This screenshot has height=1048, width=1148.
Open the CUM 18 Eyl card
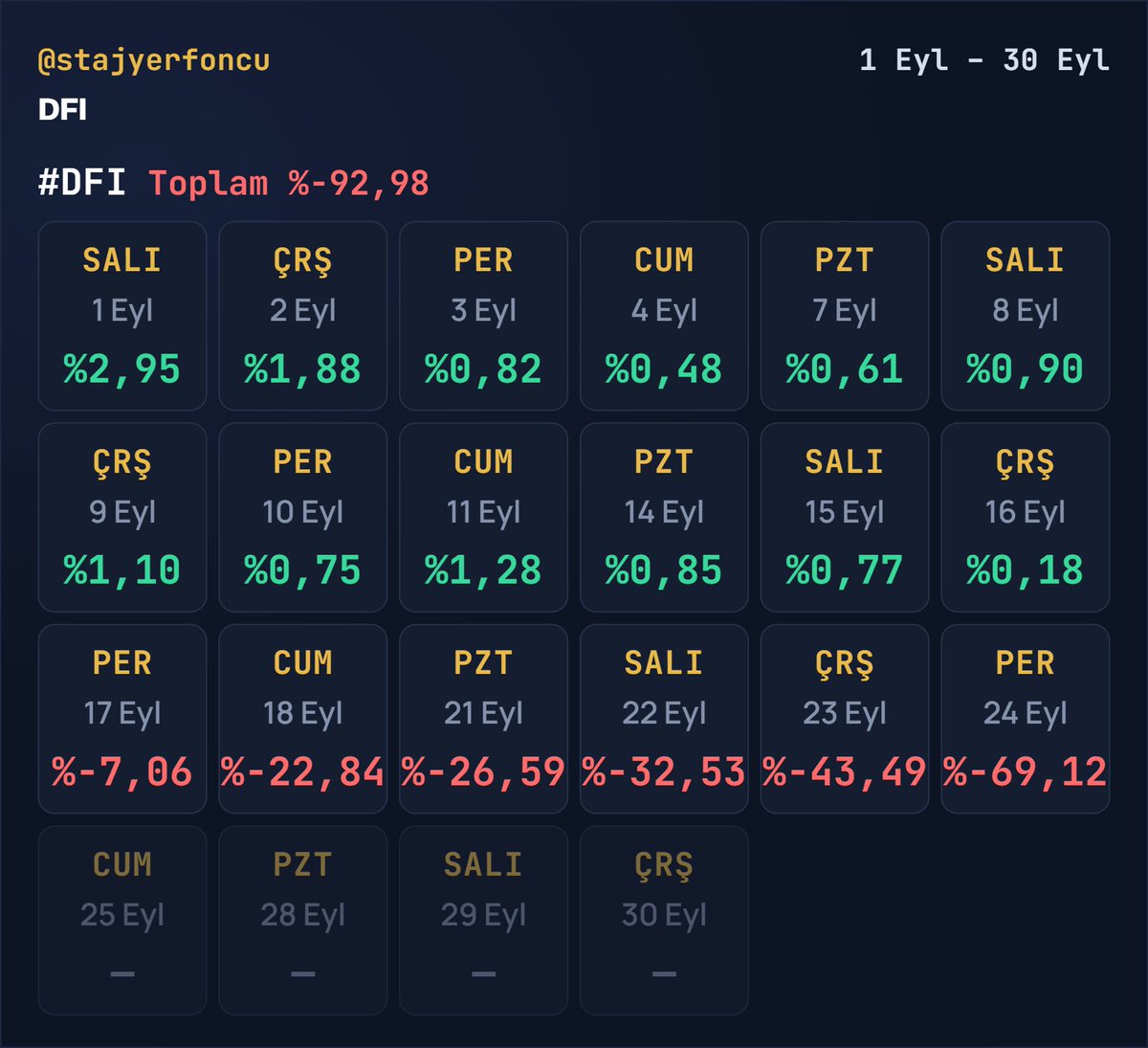tap(303, 719)
